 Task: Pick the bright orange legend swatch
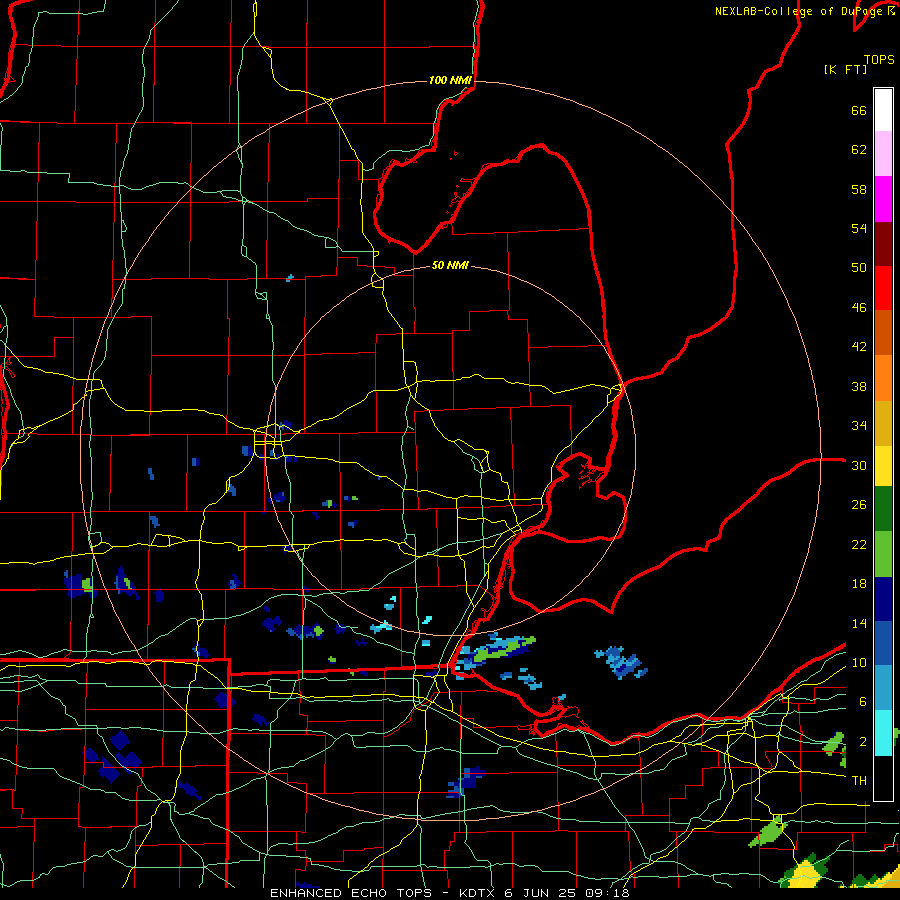point(883,378)
